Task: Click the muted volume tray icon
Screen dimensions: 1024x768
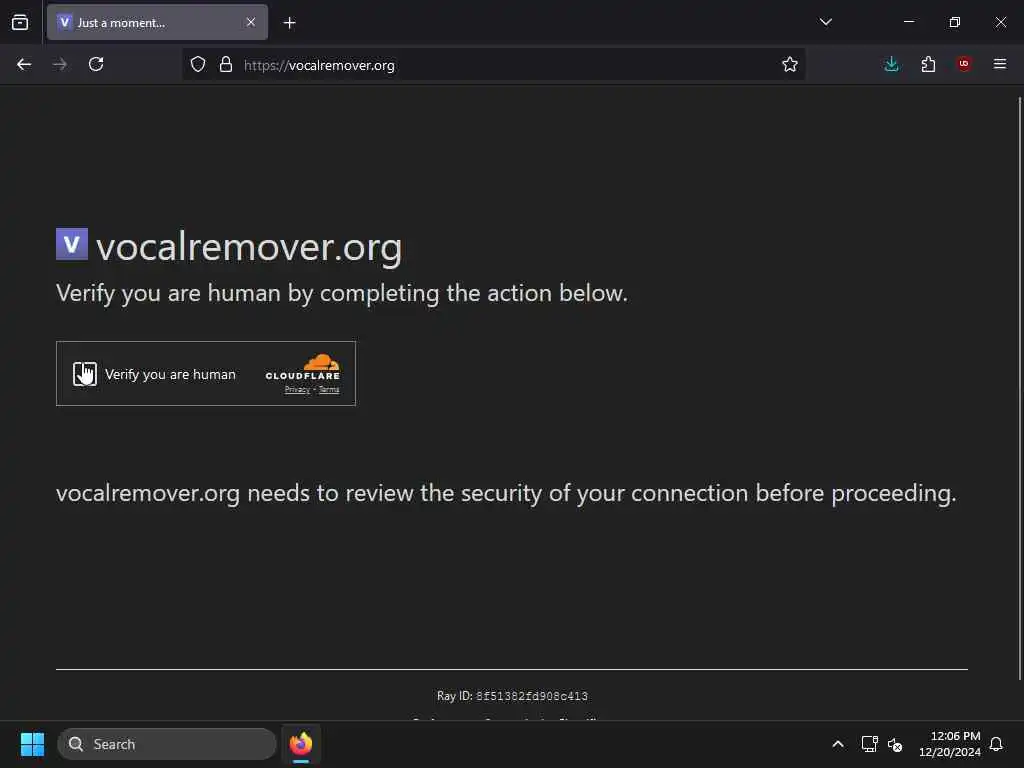Action: pos(895,744)
